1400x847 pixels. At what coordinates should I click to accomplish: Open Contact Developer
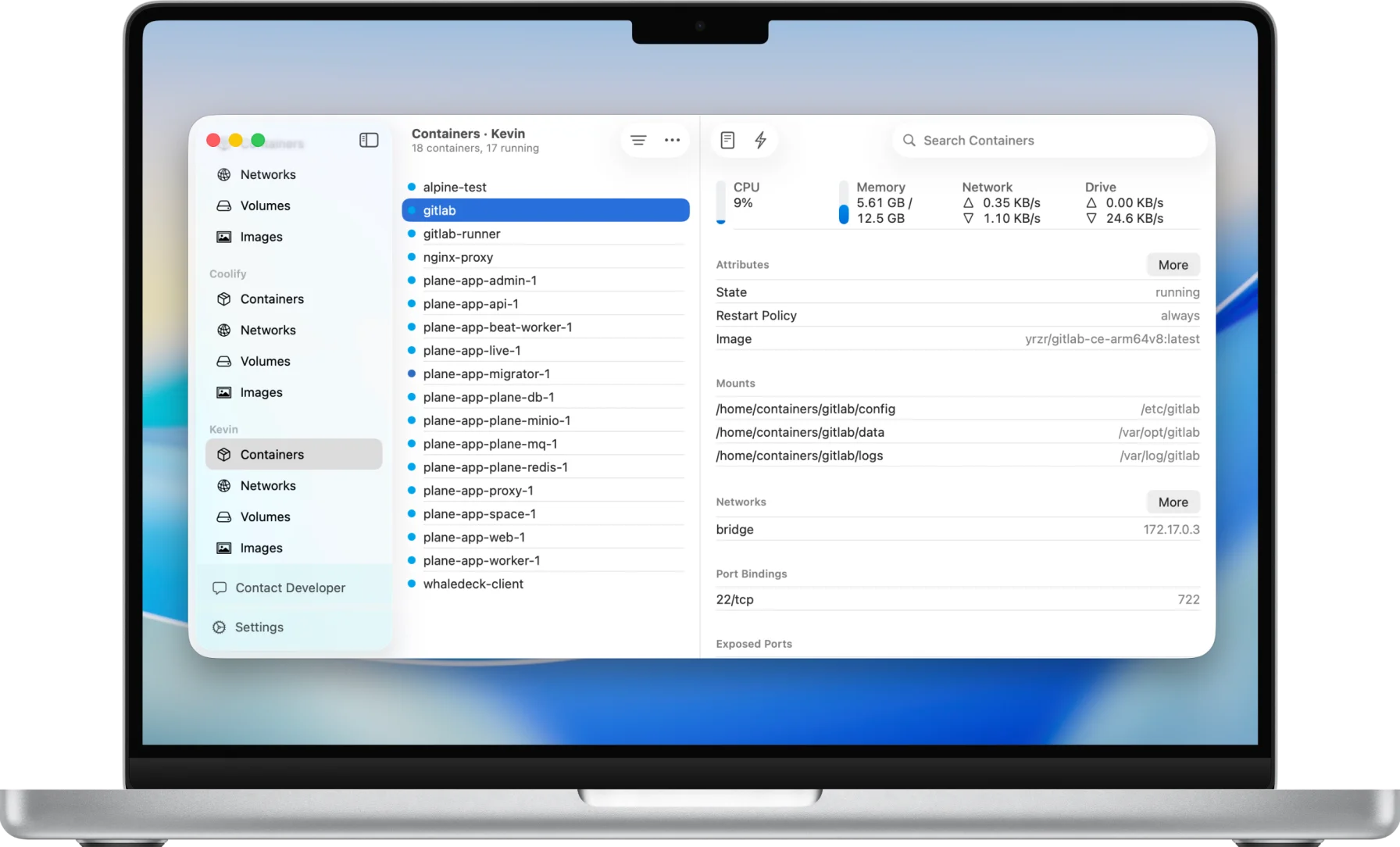[290, 588]
